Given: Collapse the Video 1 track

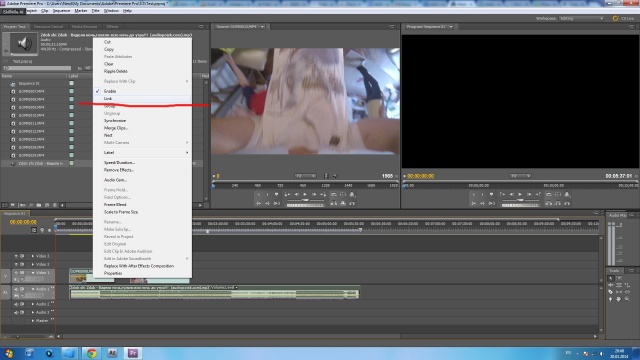Looking at the screenshot, I should [x=33, y=272].
